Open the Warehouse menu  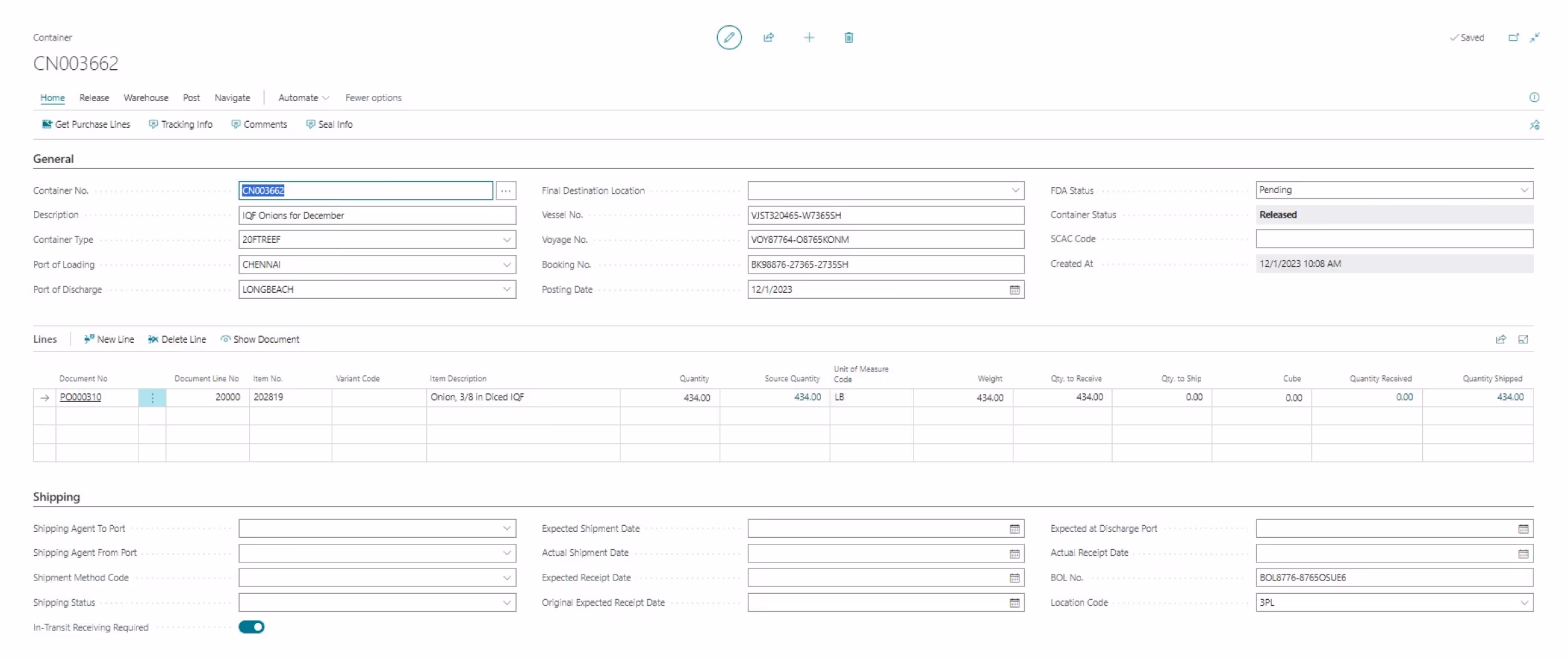click(146, 98)
